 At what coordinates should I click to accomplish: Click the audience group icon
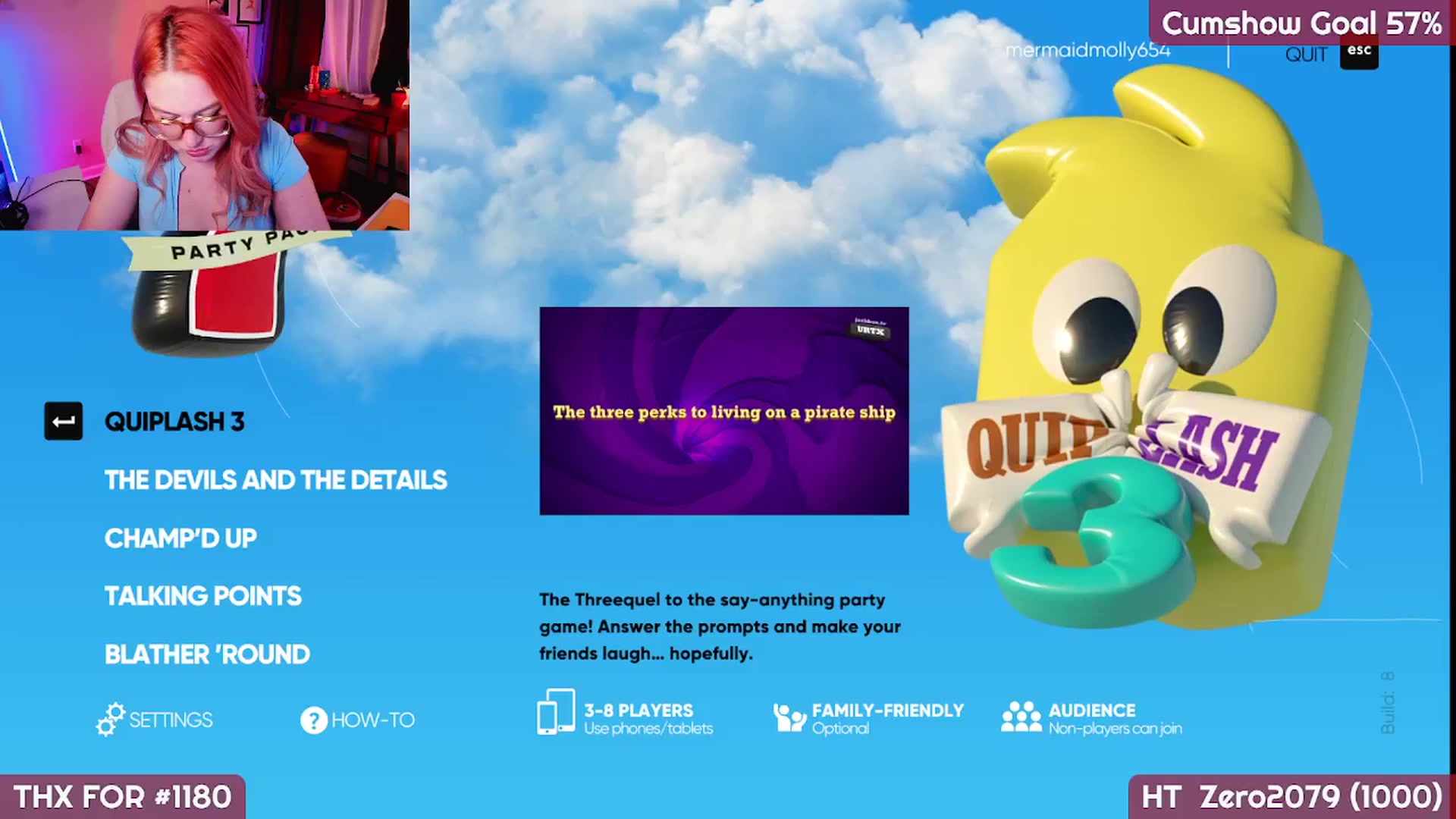[x=1021, y=717]
